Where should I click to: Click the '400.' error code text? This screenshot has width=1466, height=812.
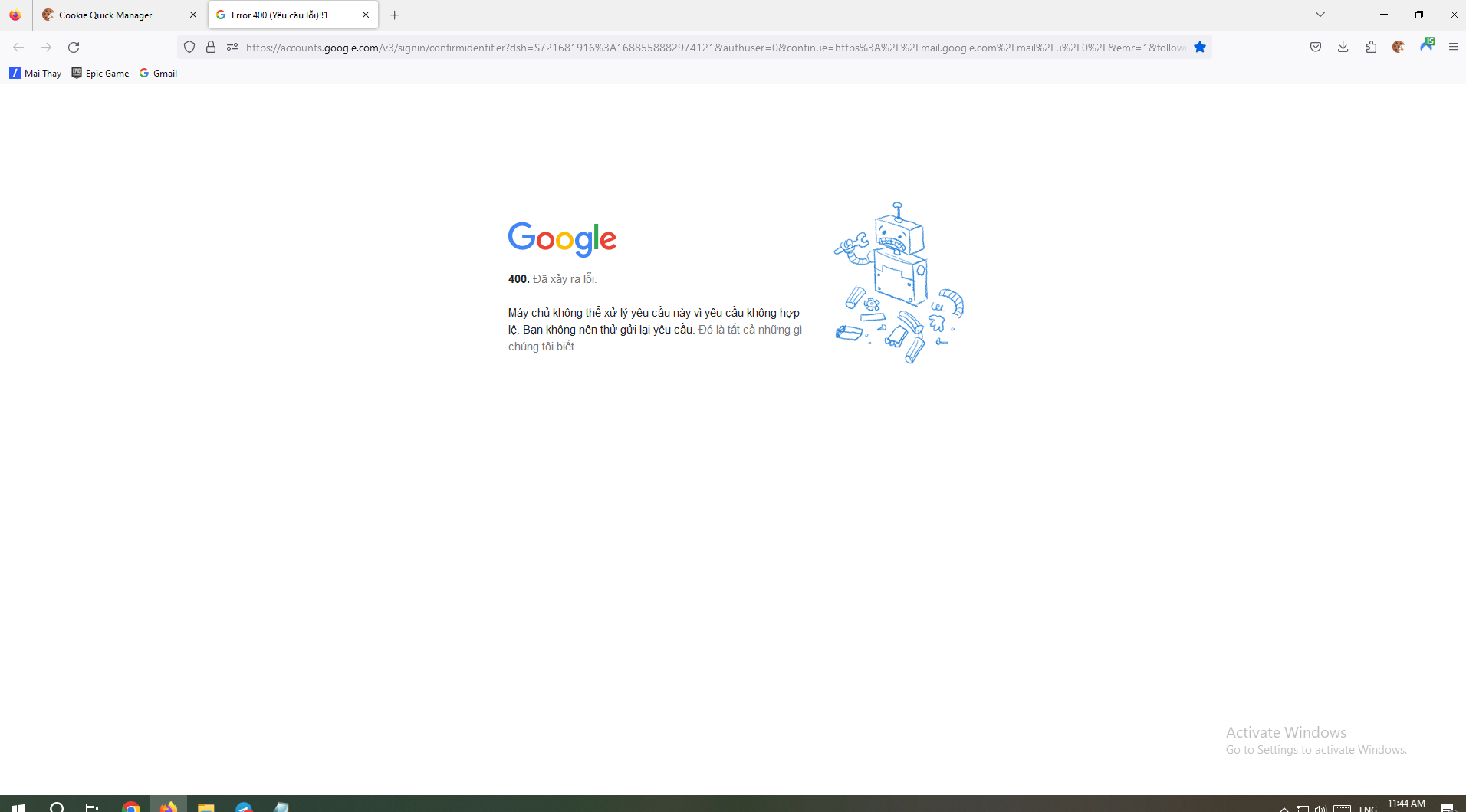tap(518, 279)
